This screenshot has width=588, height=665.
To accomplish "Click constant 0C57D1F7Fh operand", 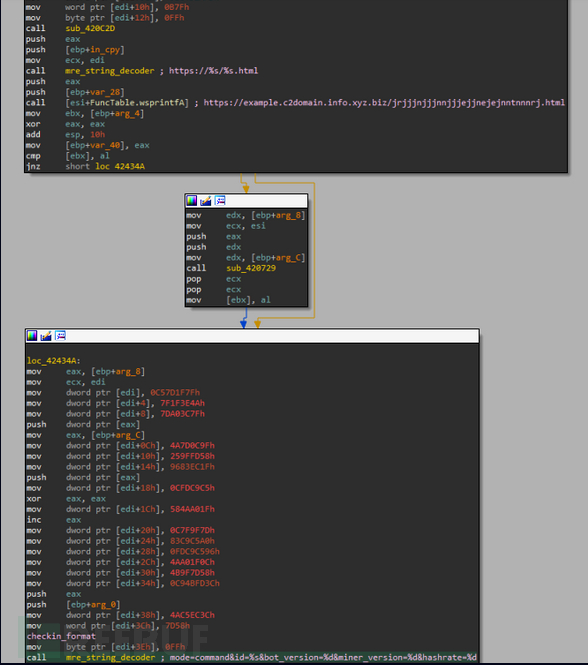I will 175,393.
